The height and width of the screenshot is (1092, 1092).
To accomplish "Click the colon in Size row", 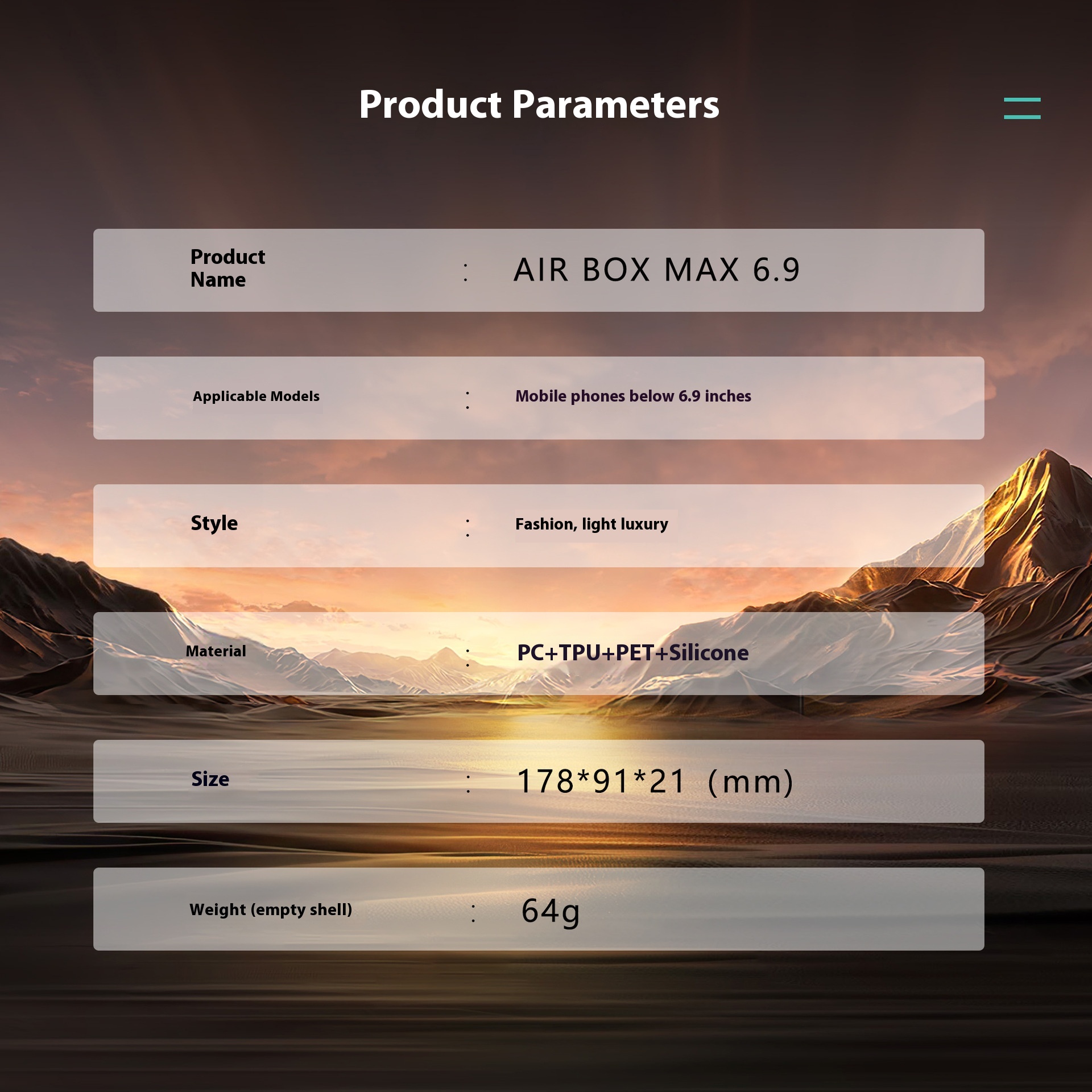I will [468, 784].
